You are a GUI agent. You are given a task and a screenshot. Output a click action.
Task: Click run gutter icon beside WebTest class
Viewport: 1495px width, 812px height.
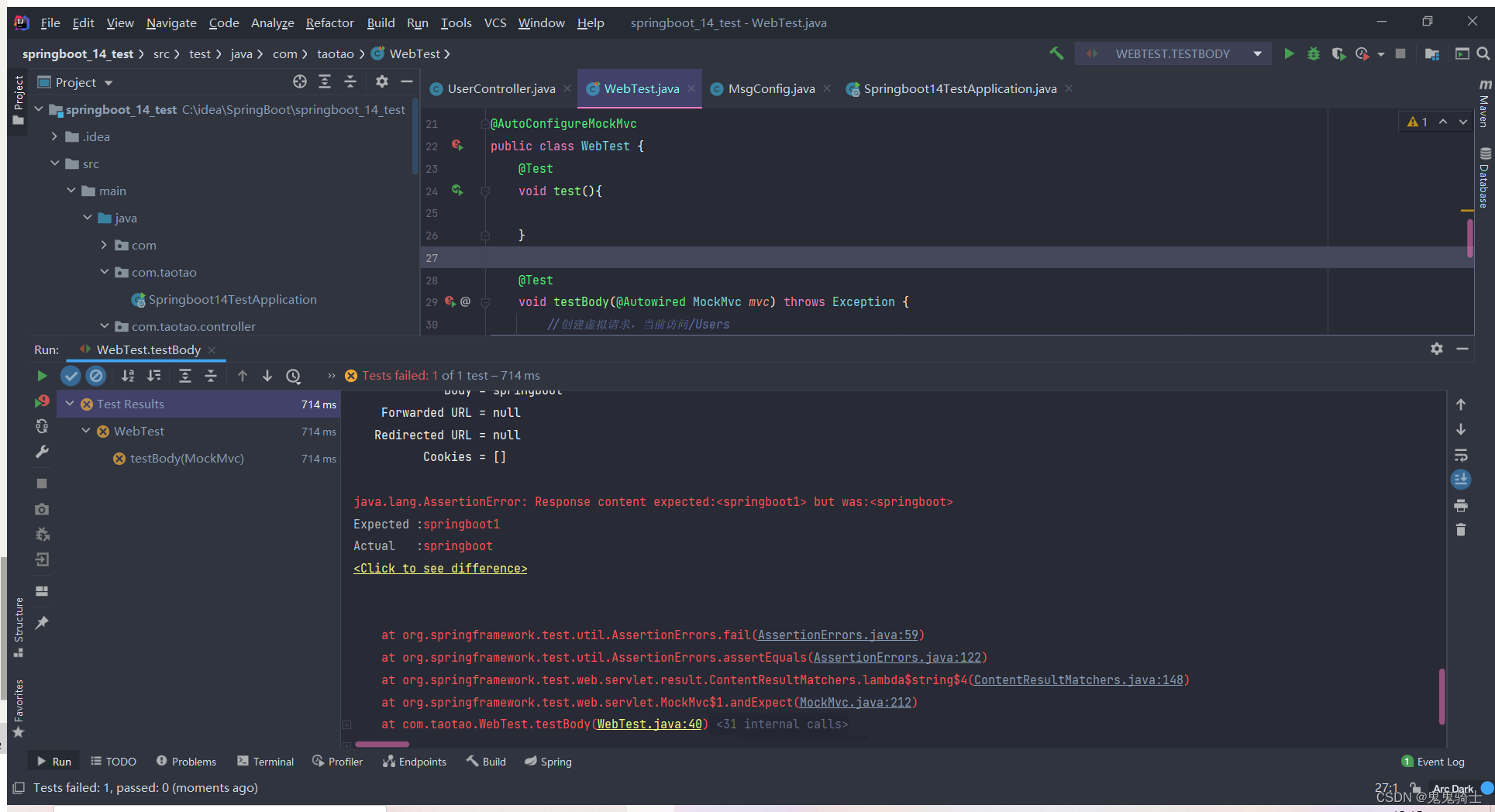coord(457,146)
